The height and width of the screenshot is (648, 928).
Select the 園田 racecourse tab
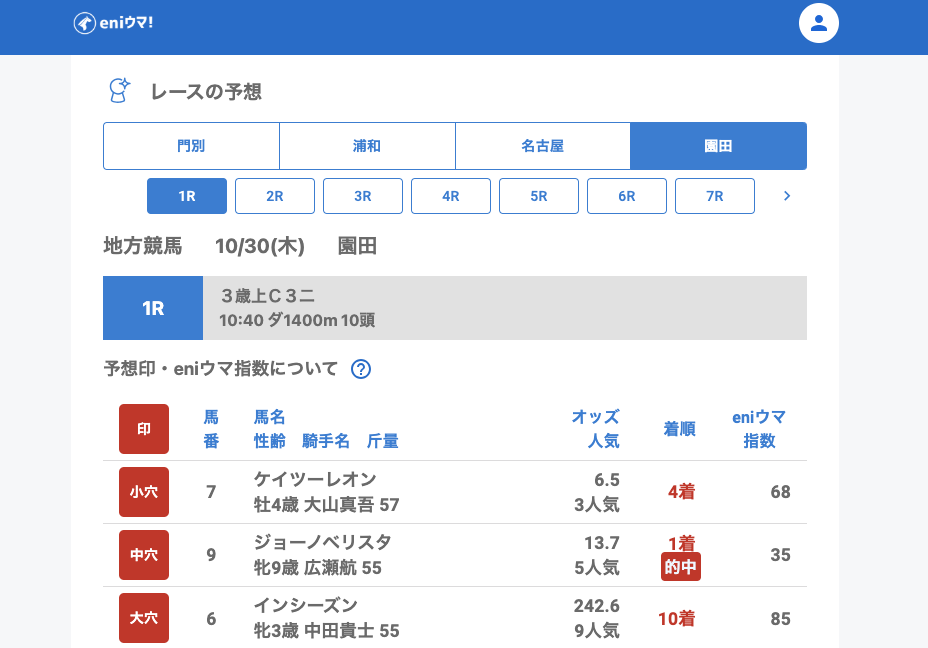pos(718,146)
